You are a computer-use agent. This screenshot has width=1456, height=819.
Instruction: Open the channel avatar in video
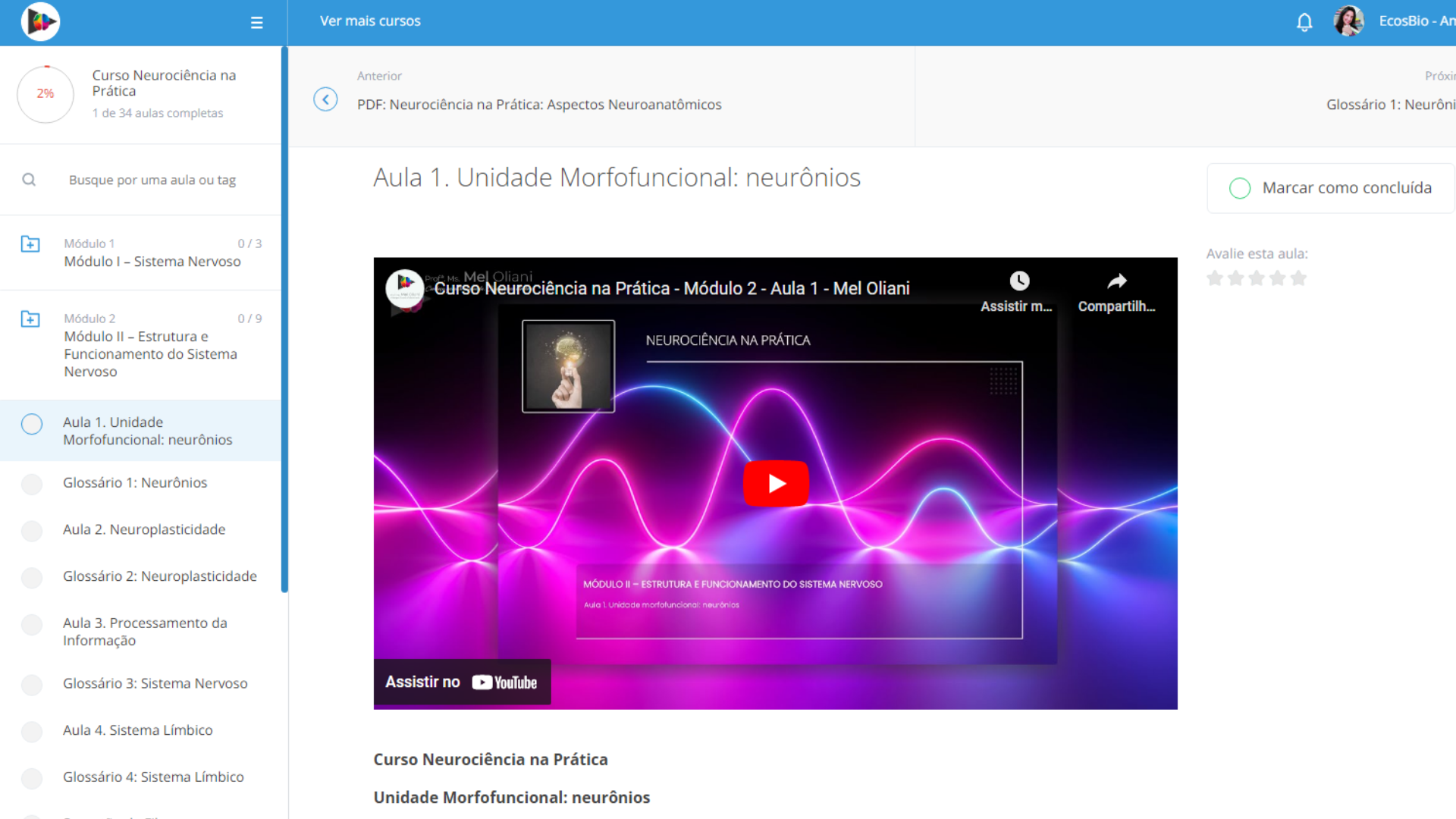[405, 288]
